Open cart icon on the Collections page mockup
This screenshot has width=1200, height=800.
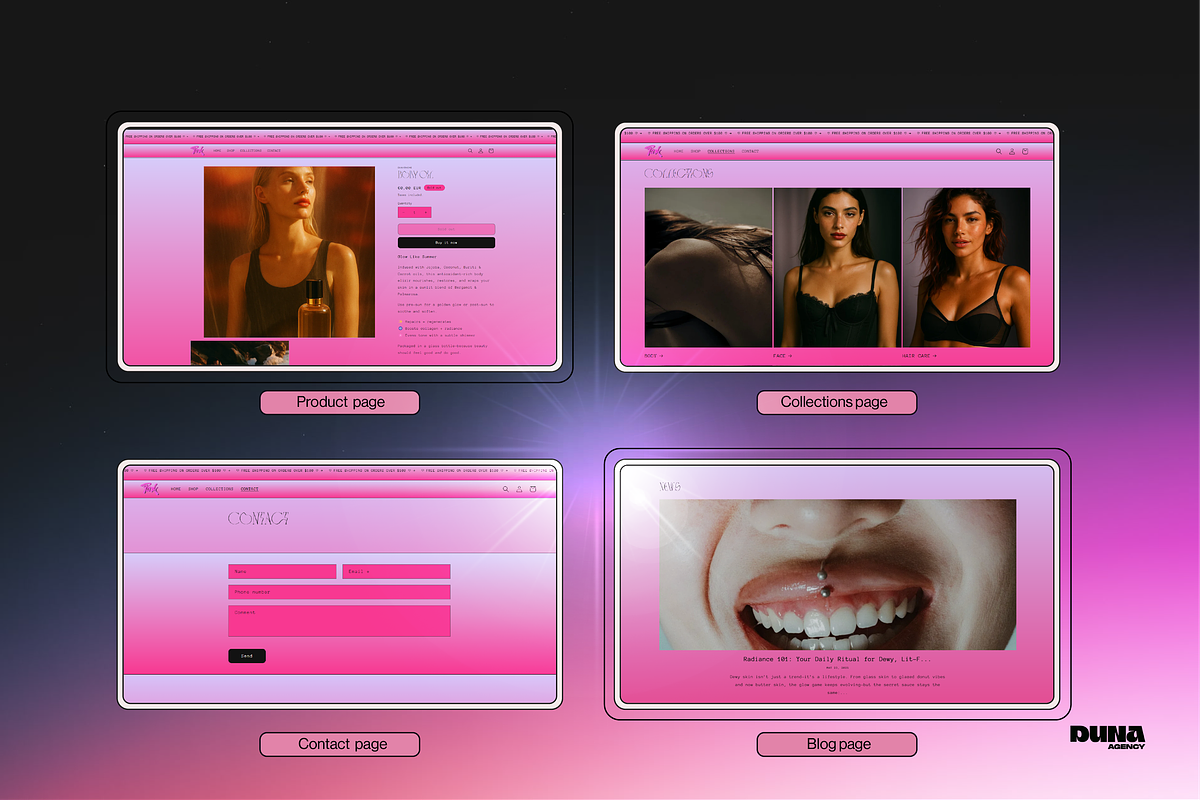tap(1025, 152)
